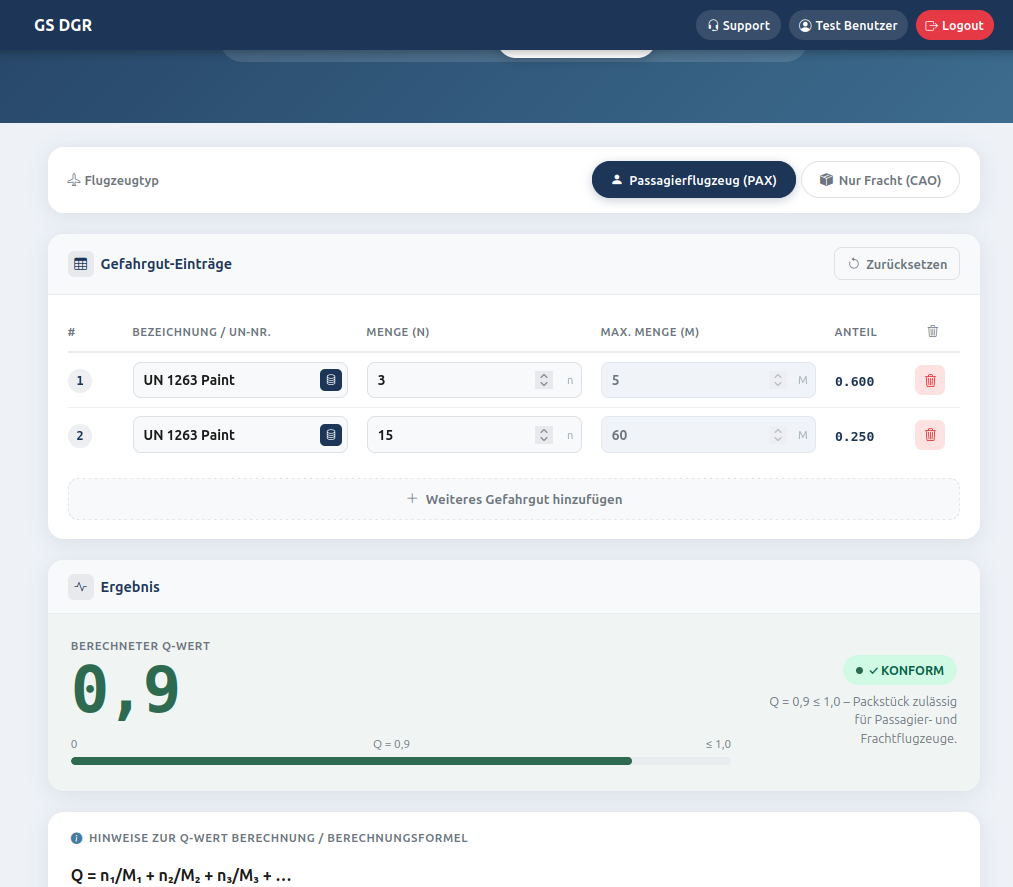Open the Test Benutzer profile
Screen dimensions: 1013x887
click(848, 25)
